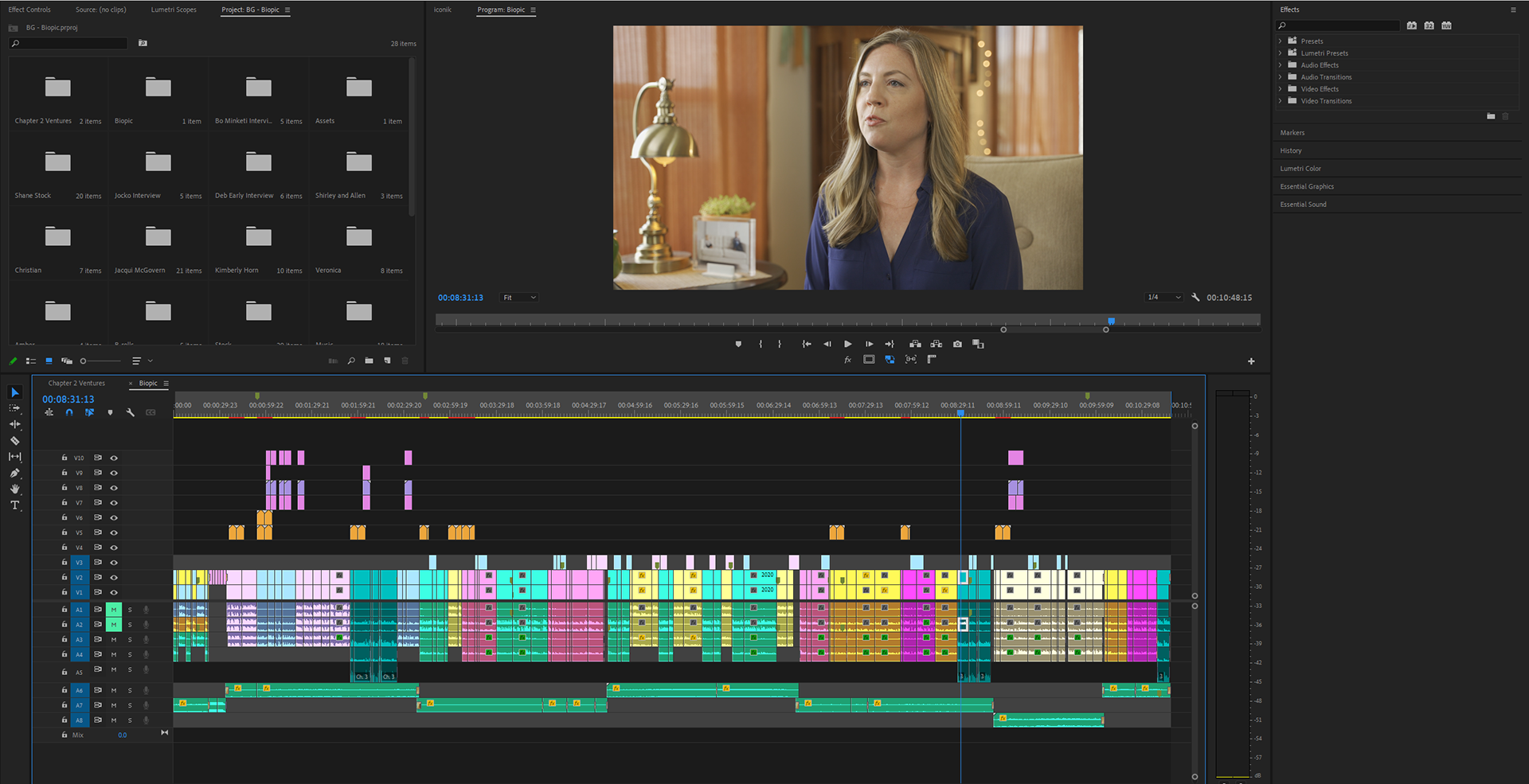
Task: Toggle timeline Snap magnet
Action: pyautogui.click(x=69, y=412)
